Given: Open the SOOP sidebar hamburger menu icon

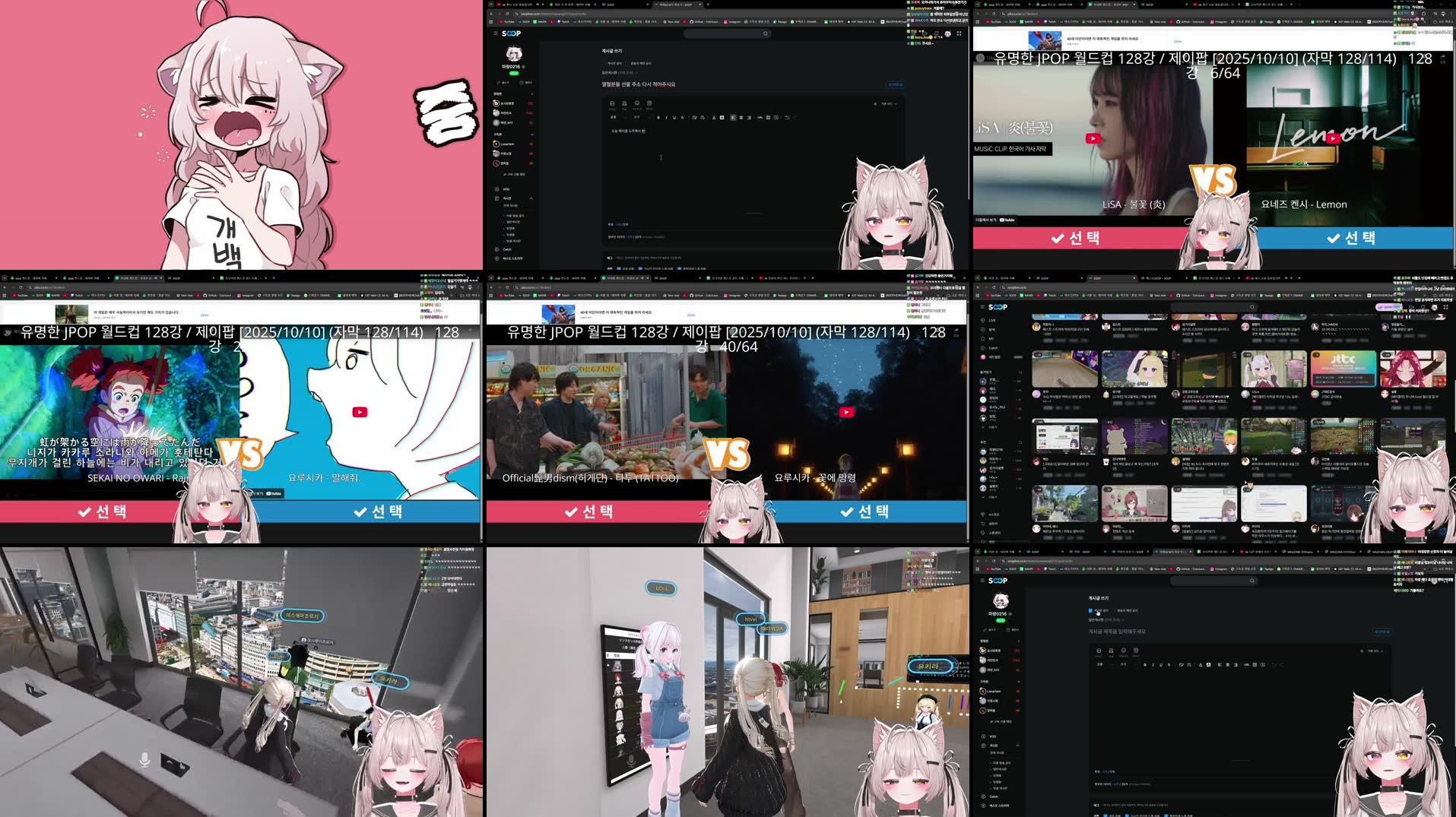Looking at the screenshot, I should click(982, 581).
